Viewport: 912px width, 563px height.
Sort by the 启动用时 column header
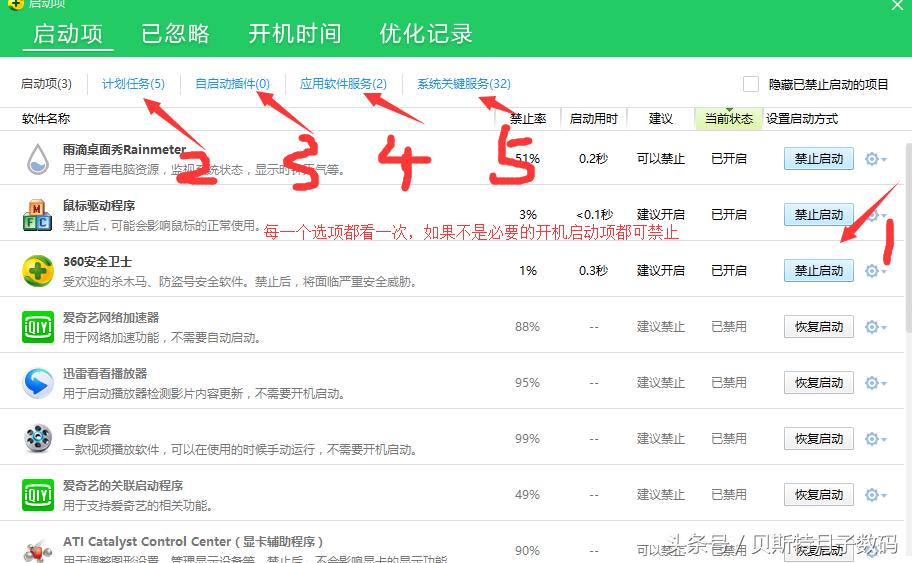pos(593,119)
